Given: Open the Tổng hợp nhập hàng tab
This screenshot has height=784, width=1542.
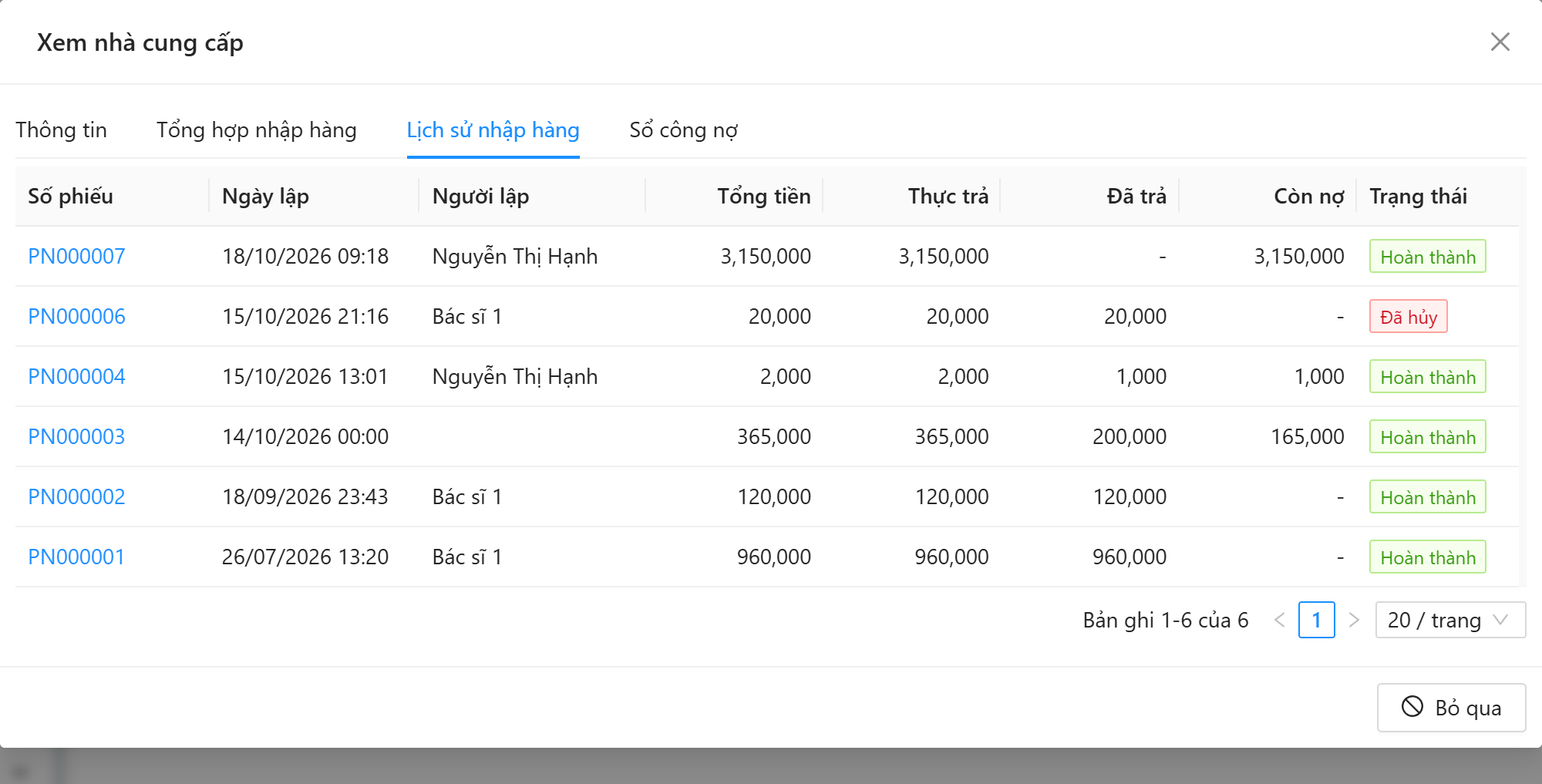Looking at the screenshot, I should pyautogui.click(x=256, y=130).
